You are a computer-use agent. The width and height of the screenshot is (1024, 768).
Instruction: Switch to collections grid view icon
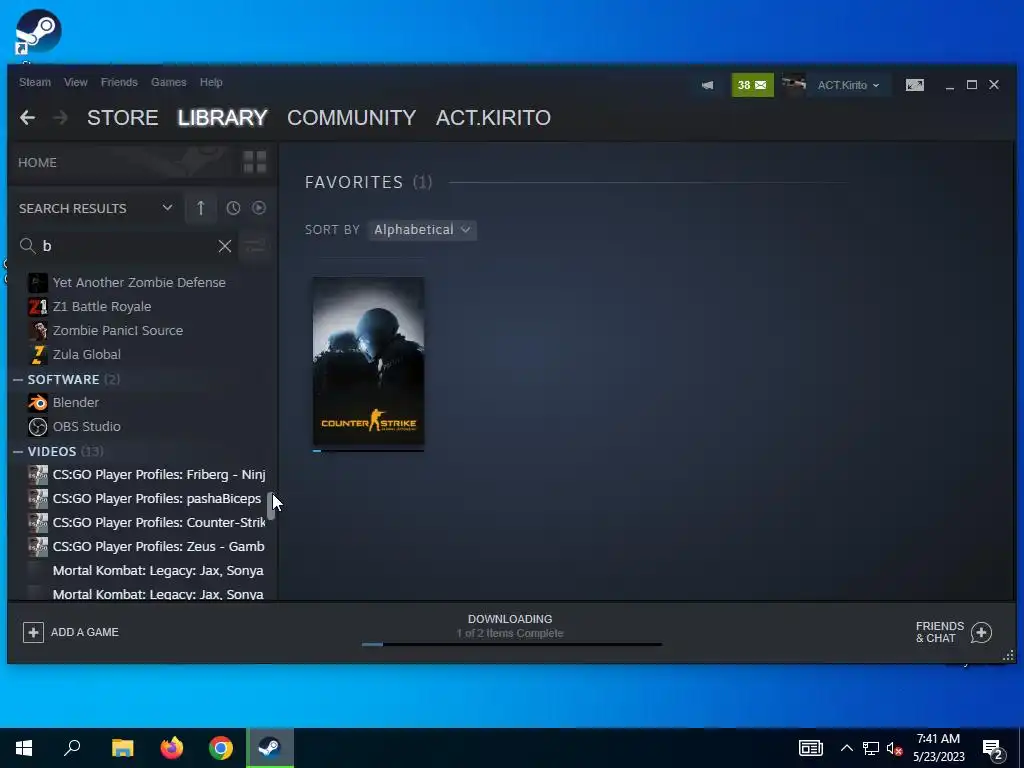click(x=255, y=162)
